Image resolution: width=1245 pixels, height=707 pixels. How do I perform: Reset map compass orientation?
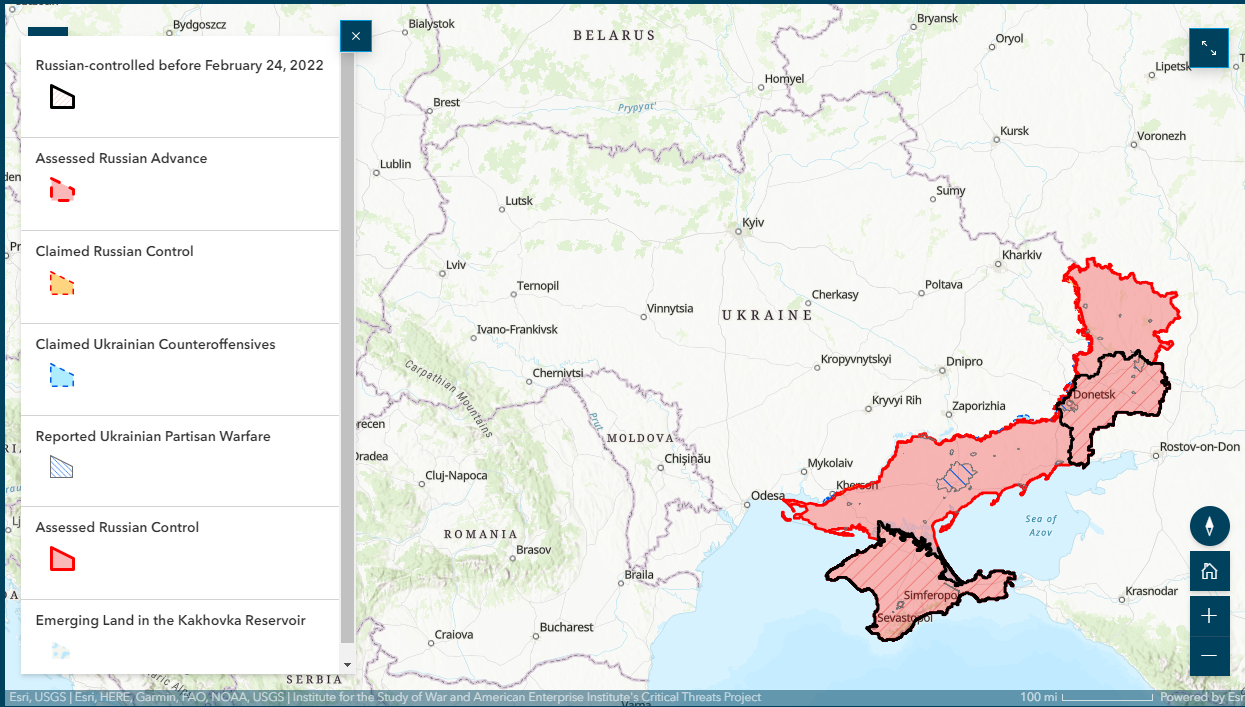pos(1209,526)
